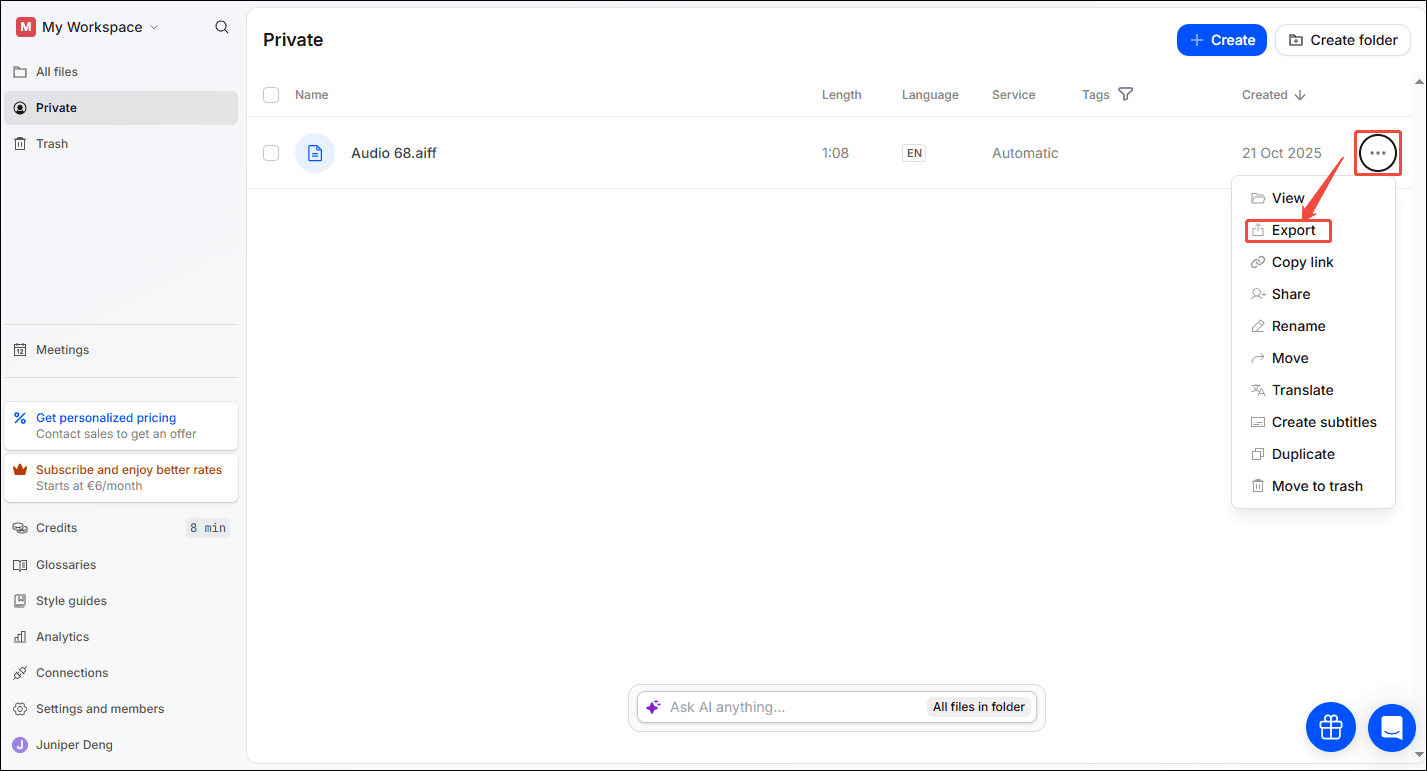Open Connections in the sidebar
This screenshot has width=1427, height=771.
121,673
